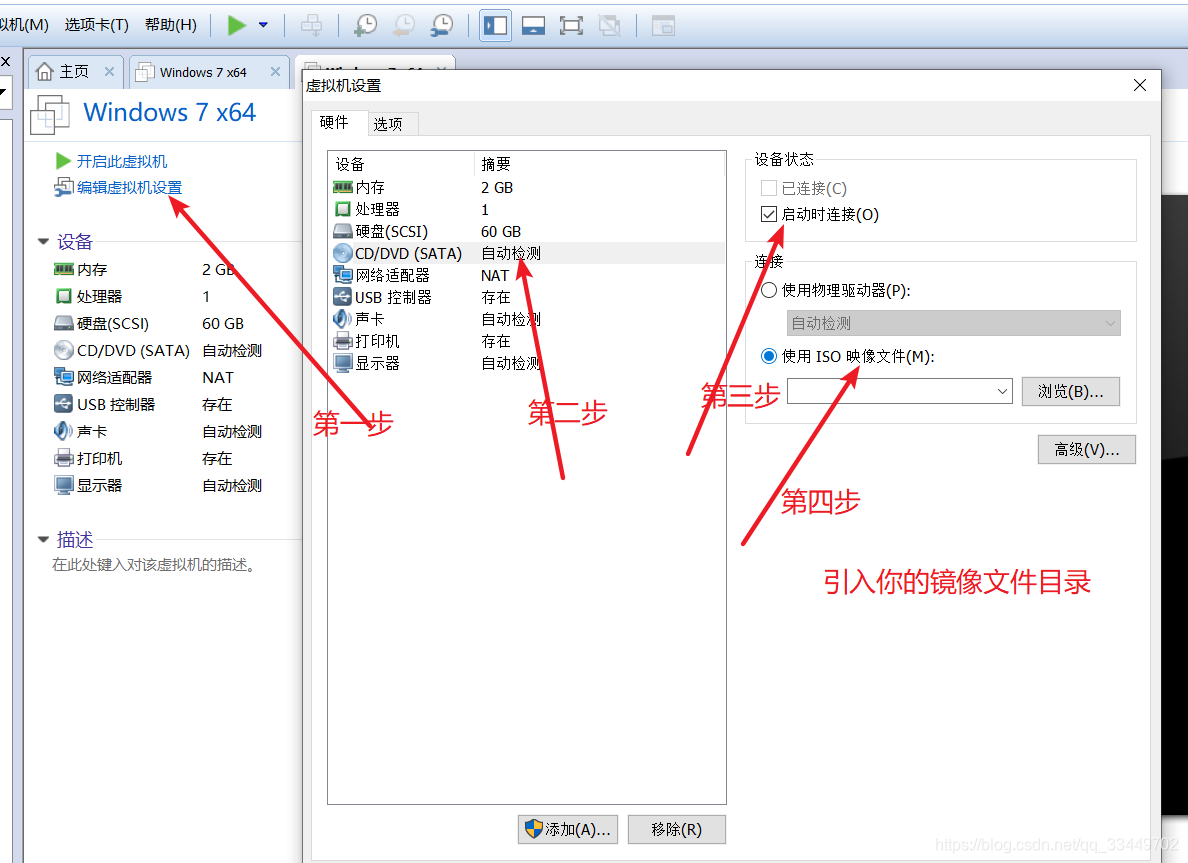Select 显示器 row in settings dialog
This screenshot has width=1188, height=863.
coord(527,363)
